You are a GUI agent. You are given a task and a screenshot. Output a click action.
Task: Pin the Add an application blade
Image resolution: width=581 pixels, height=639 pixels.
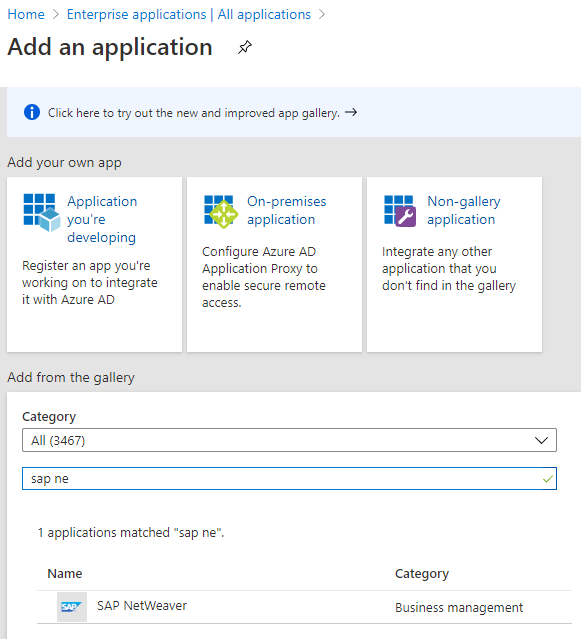tap(245, 47)
